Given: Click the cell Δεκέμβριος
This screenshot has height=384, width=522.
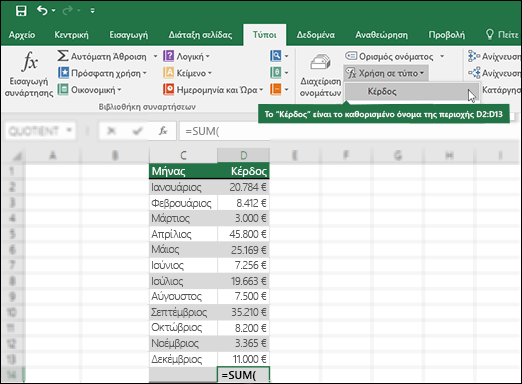Looking at the screenshot, I should [183, 359].
